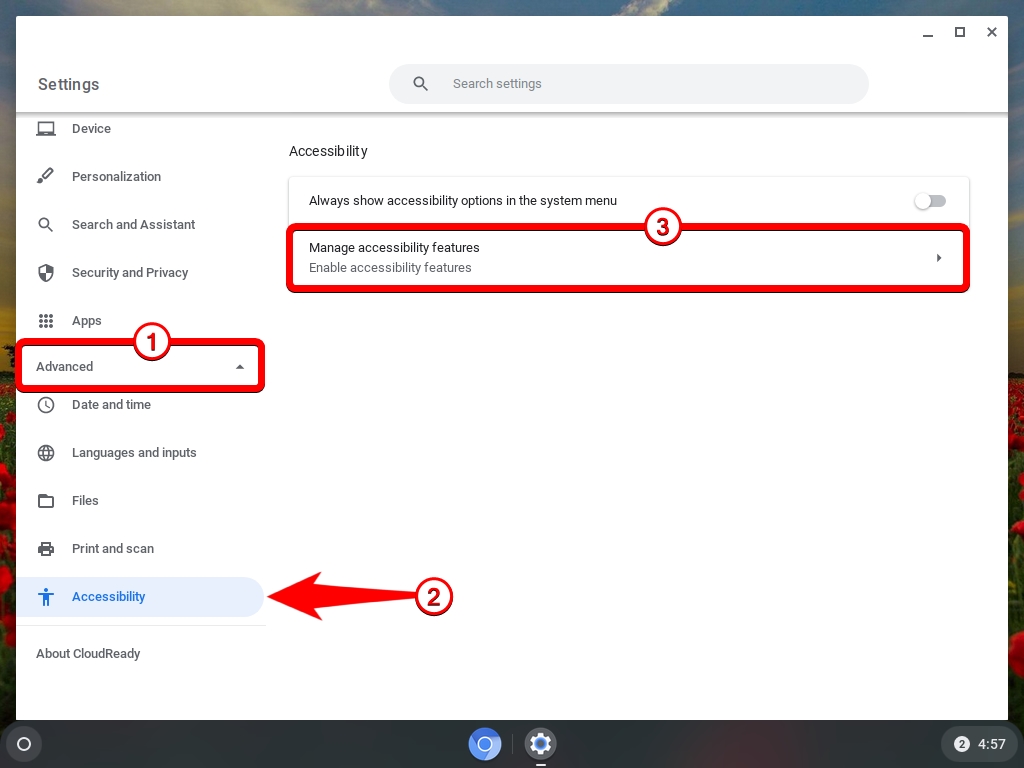
Task: Click the Search and Assistant magnifier icon
Action: [x=46, y=225]
